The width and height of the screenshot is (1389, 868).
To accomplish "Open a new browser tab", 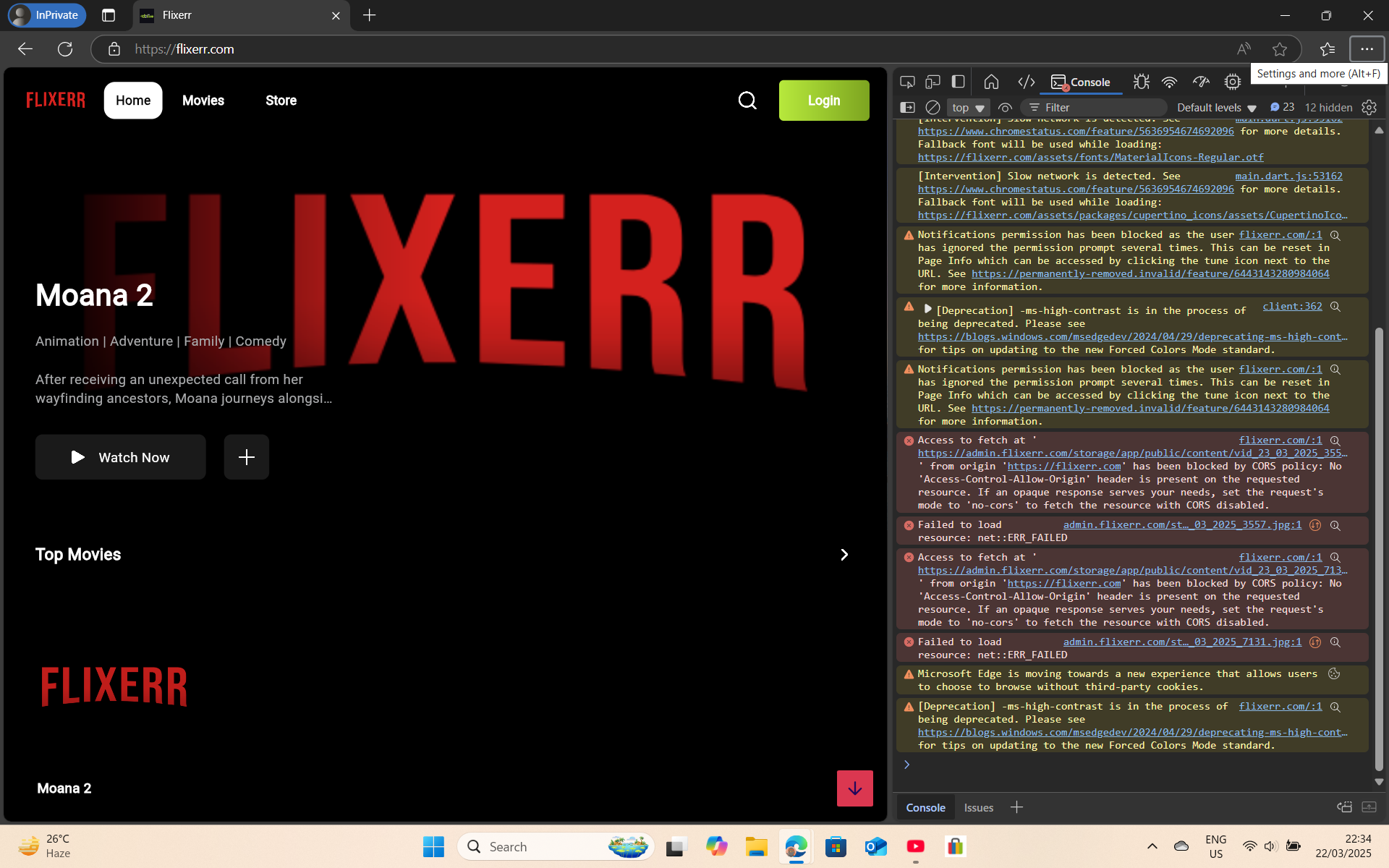I will pyautogui.click(x=370, y=15).
